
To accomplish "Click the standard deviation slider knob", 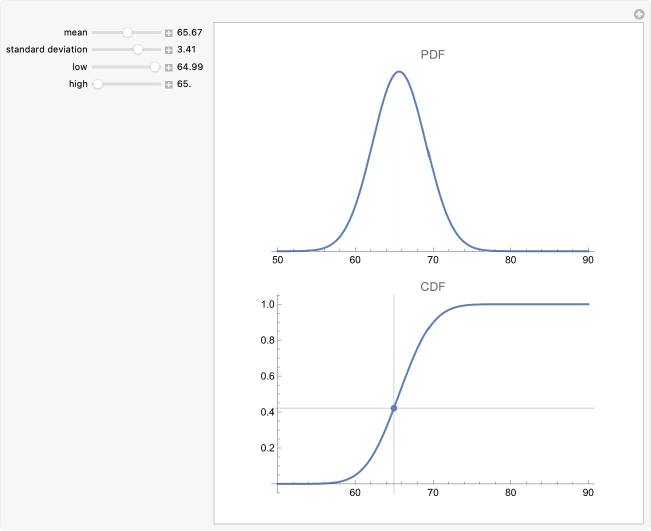I will point(138,49).
